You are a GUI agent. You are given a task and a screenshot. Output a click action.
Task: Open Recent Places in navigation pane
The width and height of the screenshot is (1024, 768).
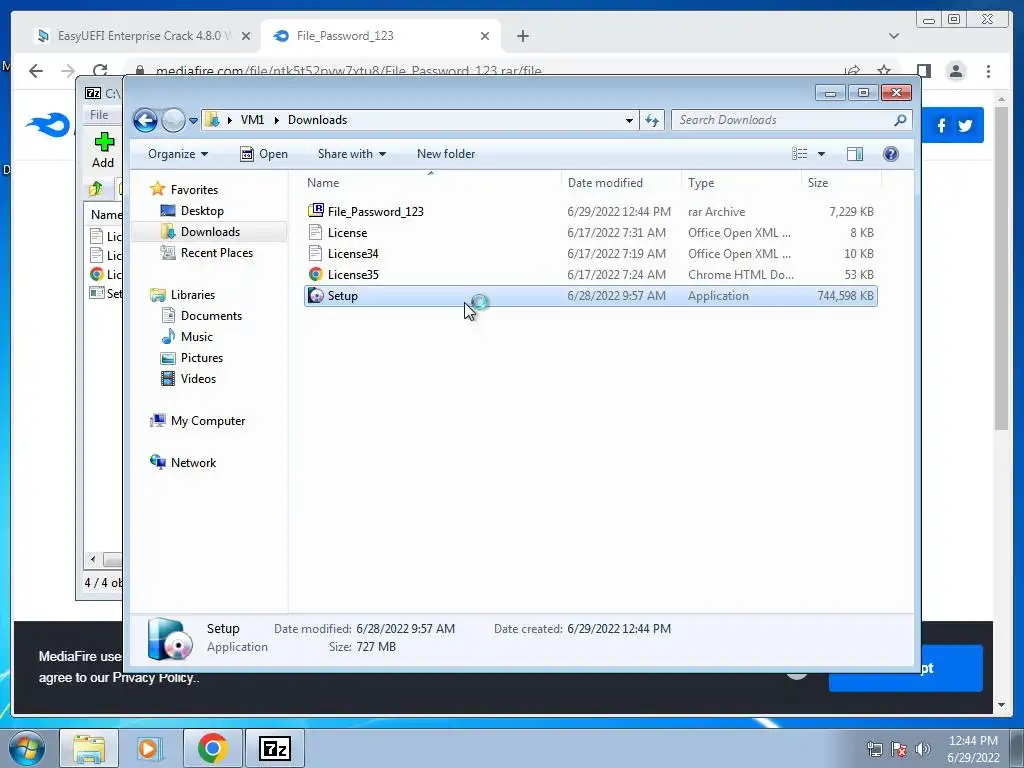(206, 253)
